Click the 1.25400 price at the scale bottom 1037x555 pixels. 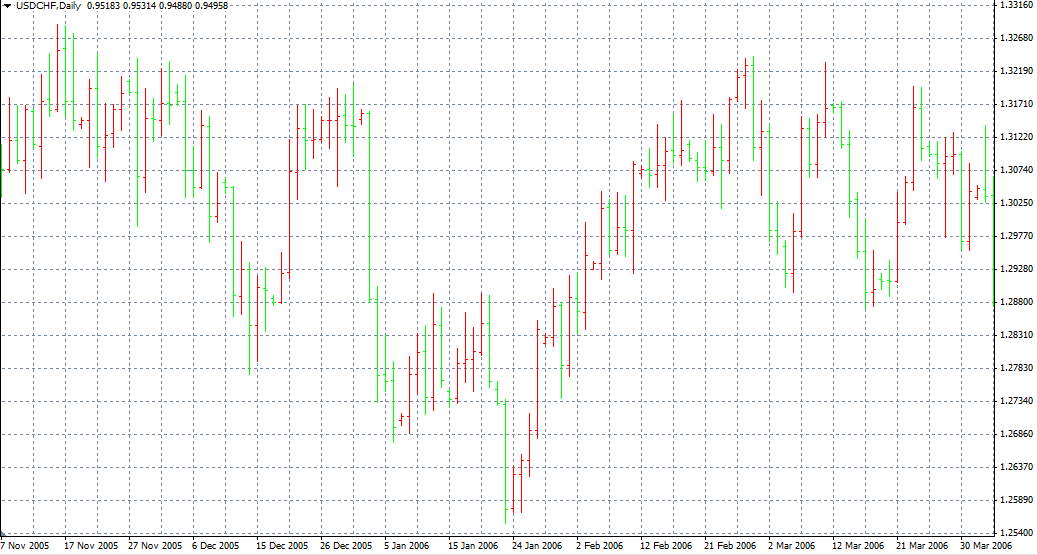coord(1016,533)
